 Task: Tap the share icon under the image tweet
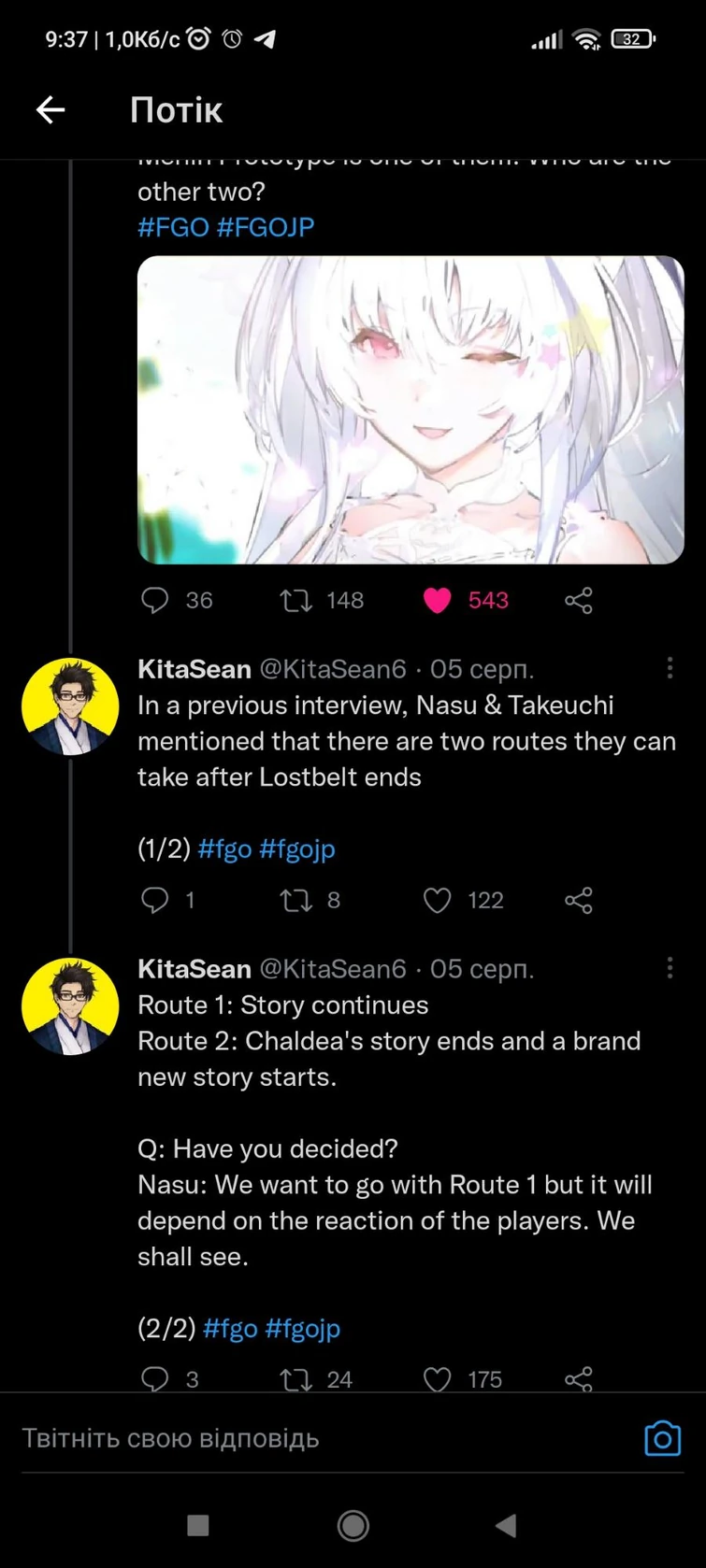[578, 601]
